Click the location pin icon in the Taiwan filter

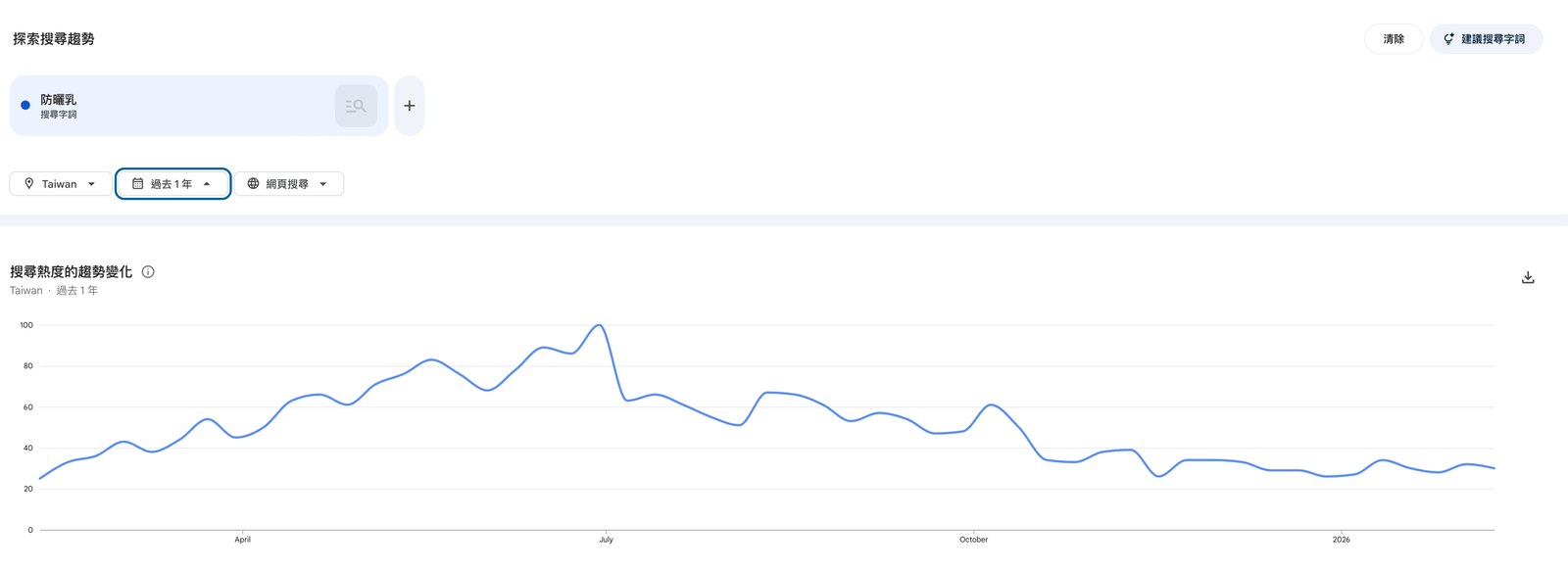coord(28,183)
